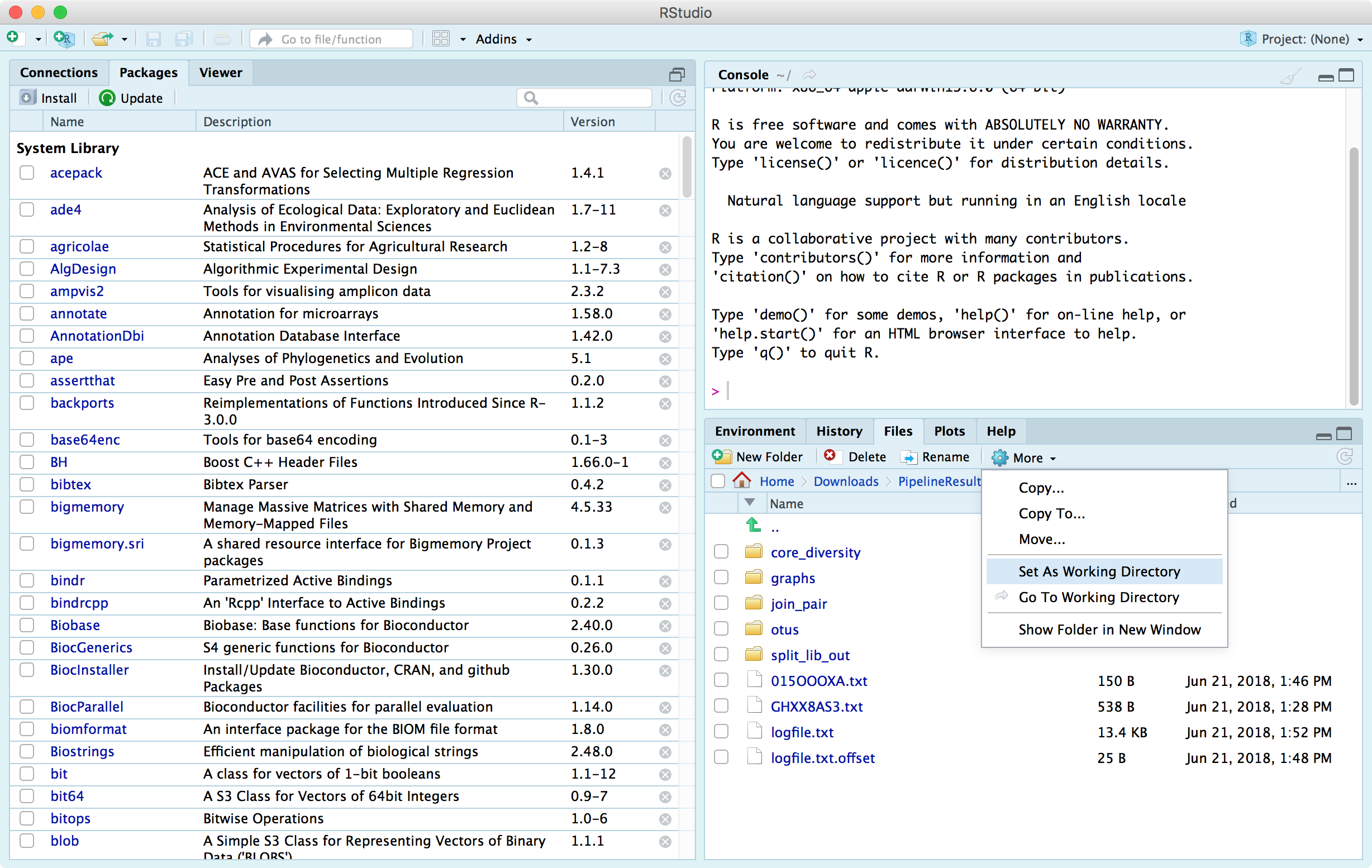Open the New File dropdown arrow
This screenshot has width=1372, height=868.
(38, 40)
